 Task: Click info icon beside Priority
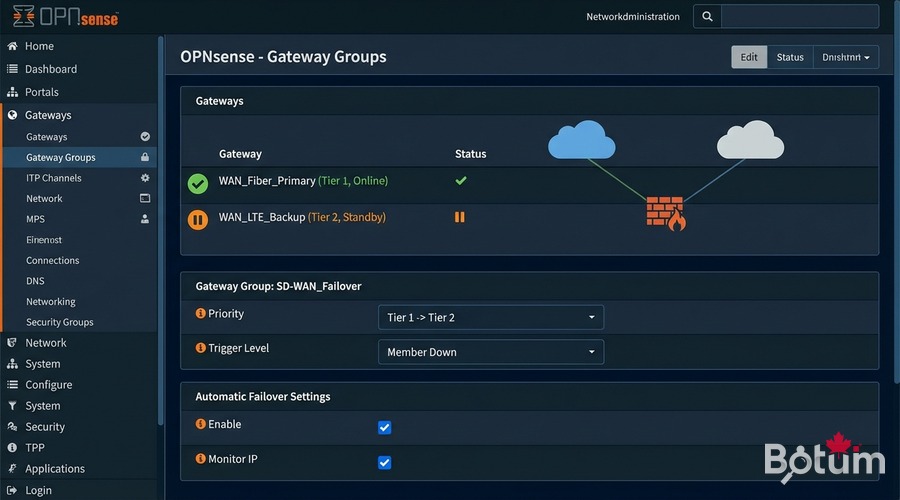coord(200,313)
